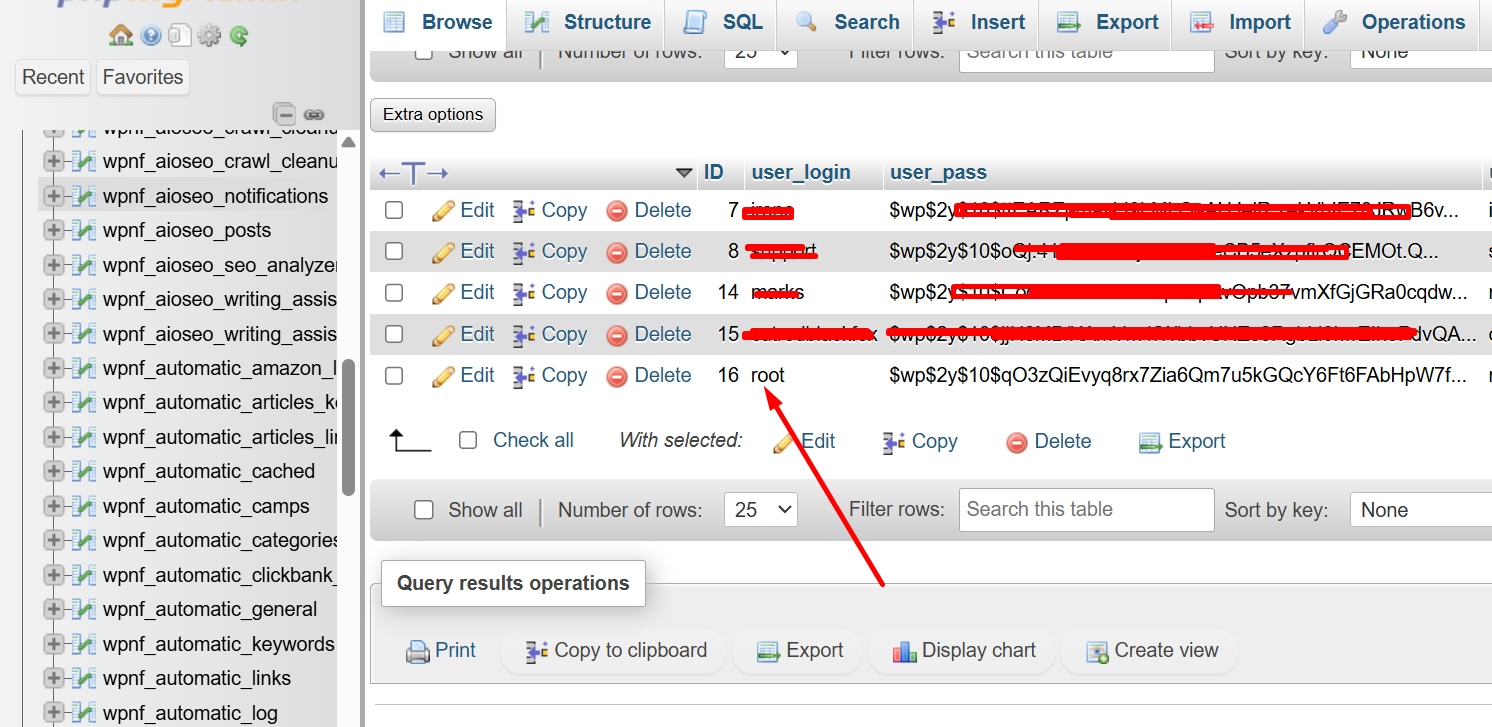The width and height of the screenshot is (1492, 727).
Task: Open the SQL tab
Action: click(x=723, y=22)
